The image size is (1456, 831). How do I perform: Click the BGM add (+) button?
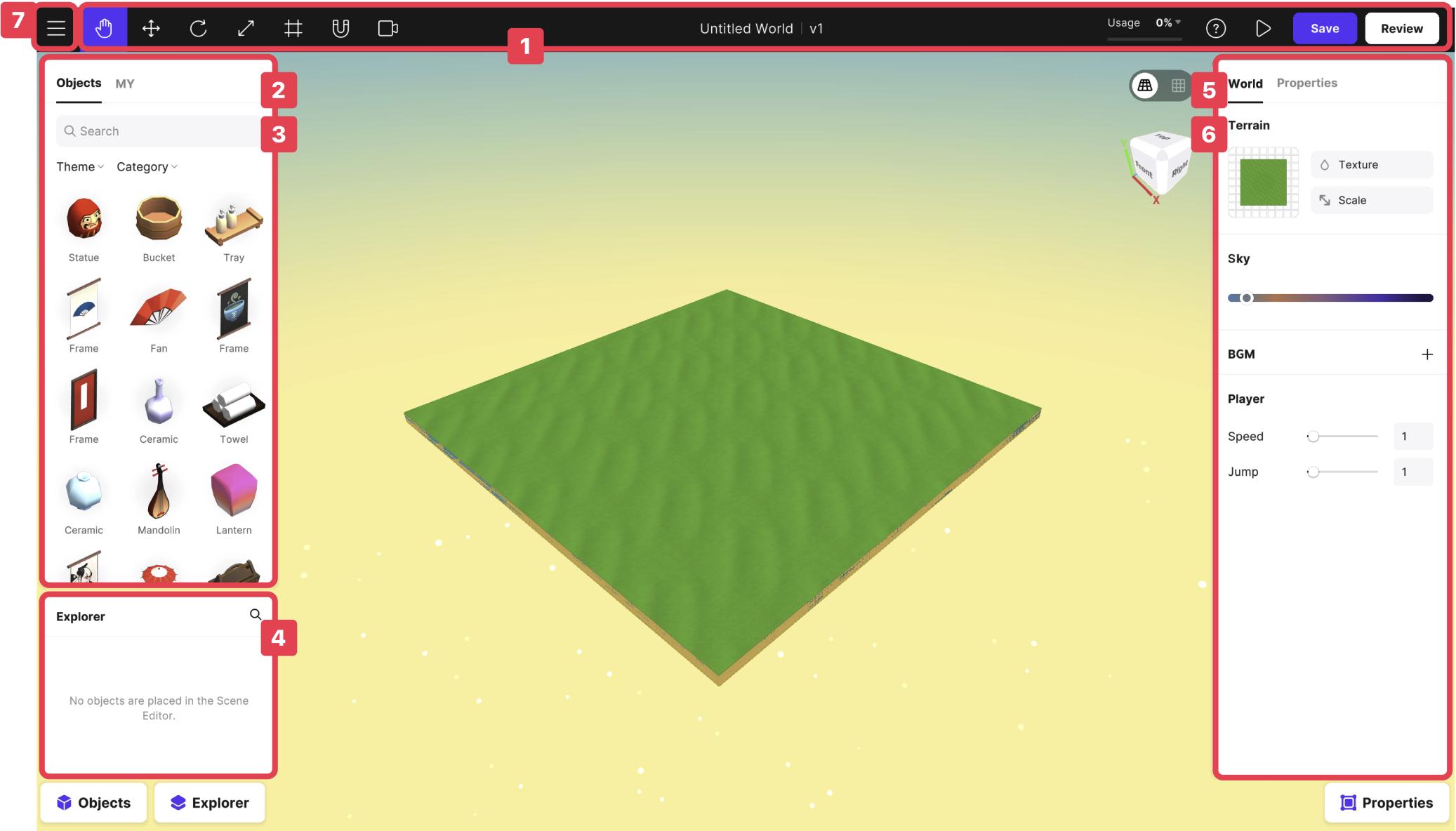1427,354
